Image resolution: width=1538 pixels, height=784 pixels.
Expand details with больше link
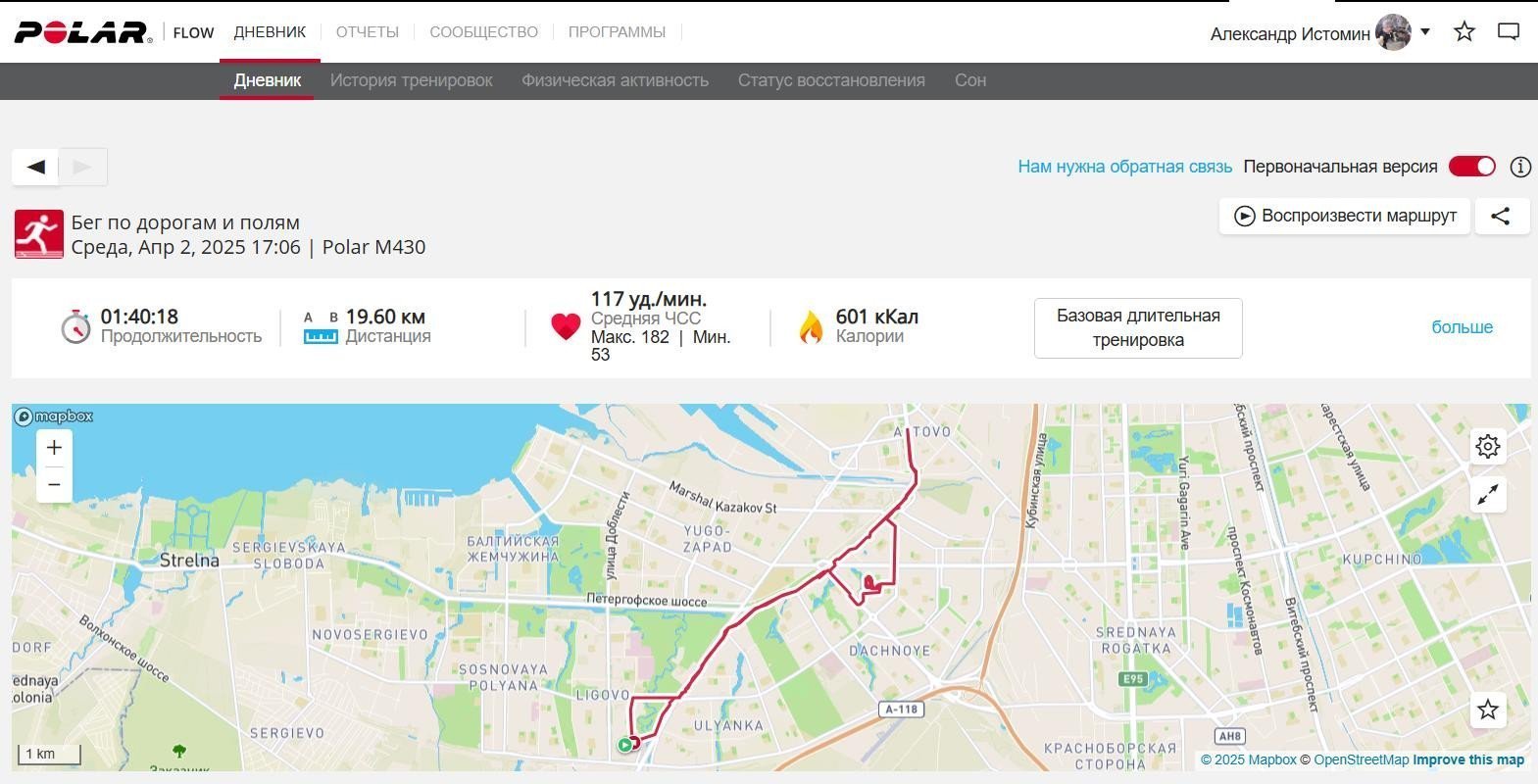point(1463,327)
